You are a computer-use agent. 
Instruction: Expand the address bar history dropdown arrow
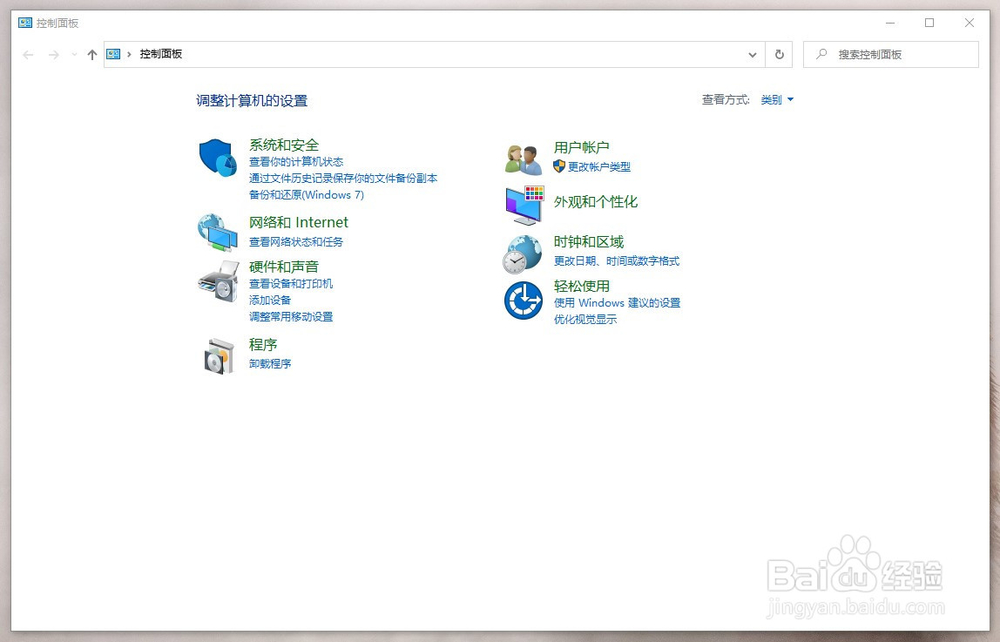pos(753,54)
